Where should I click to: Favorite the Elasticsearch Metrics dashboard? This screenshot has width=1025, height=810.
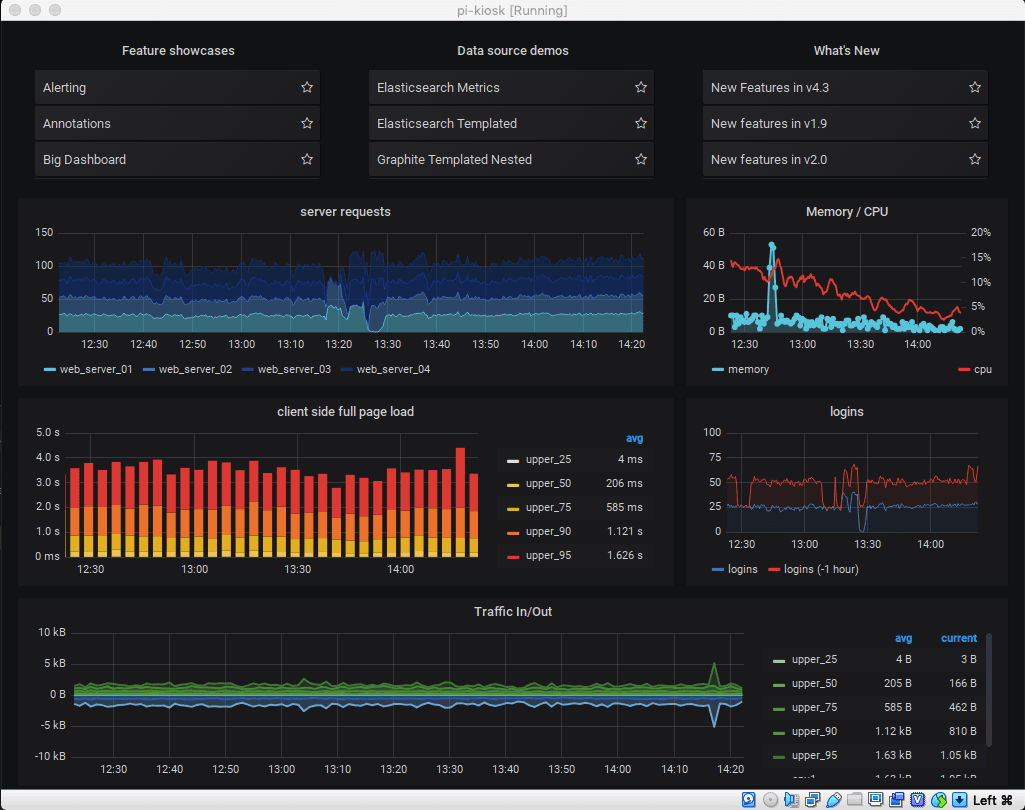(x=641, y=88)
